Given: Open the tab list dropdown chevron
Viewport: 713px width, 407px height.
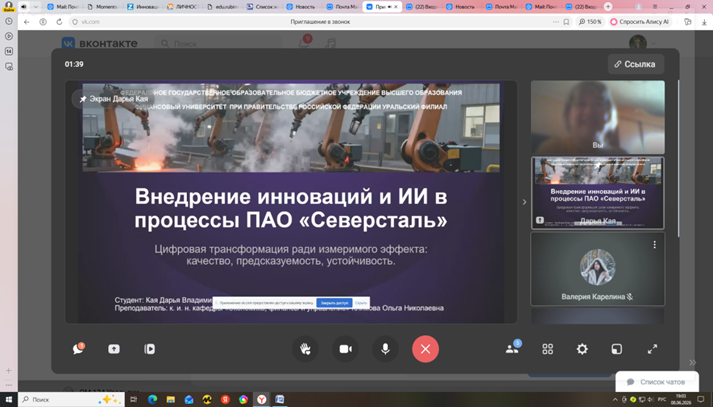Looking at the screenshot, I should tap(35, 7).
